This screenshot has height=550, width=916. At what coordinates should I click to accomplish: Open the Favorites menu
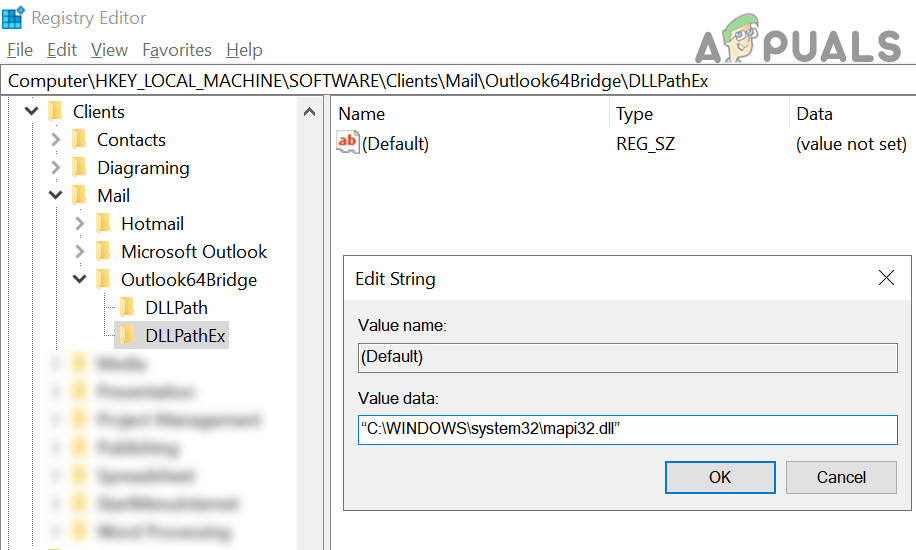coord(177,50)
